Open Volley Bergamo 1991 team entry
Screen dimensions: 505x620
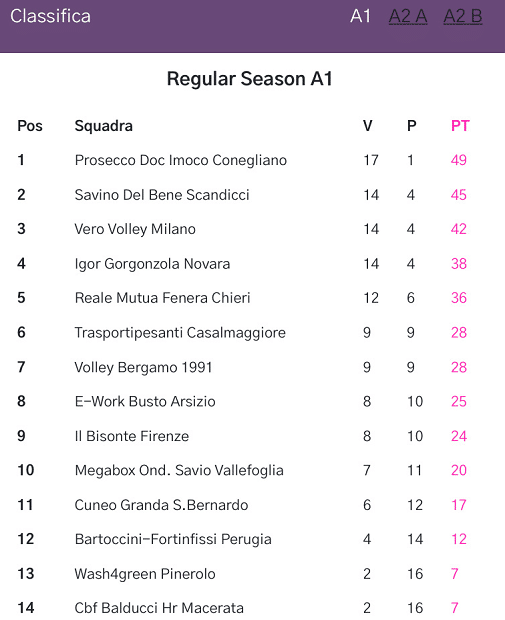(143, 367)
